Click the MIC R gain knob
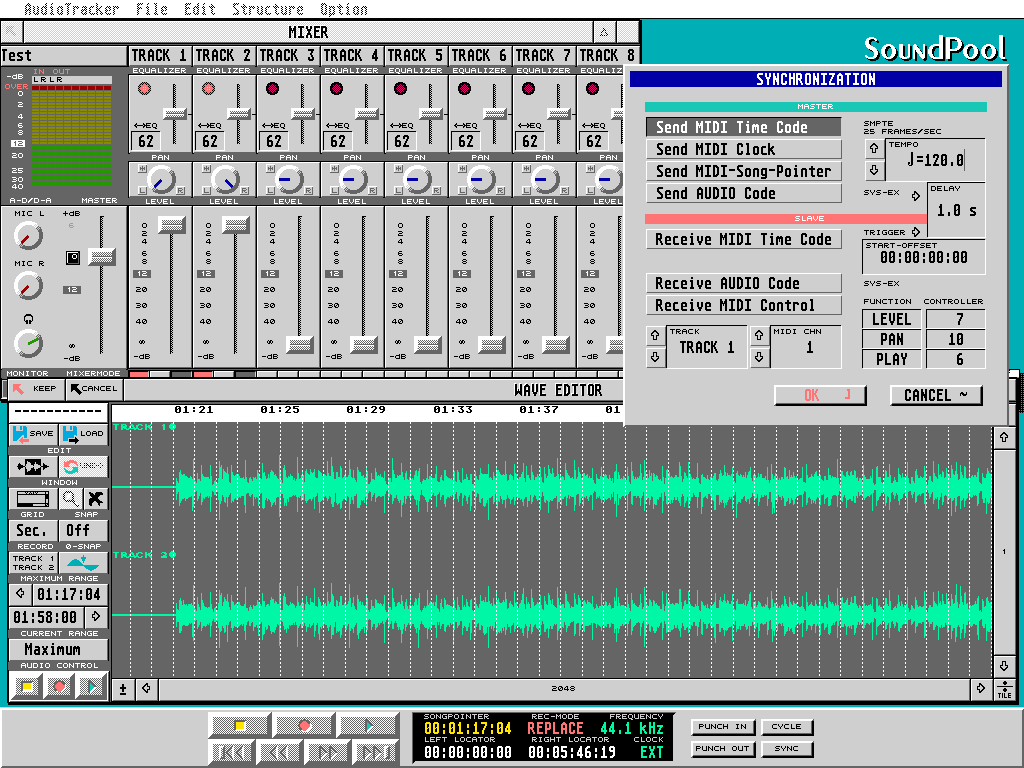Screen dimensions: 1024x768 [x=28, y=285]
